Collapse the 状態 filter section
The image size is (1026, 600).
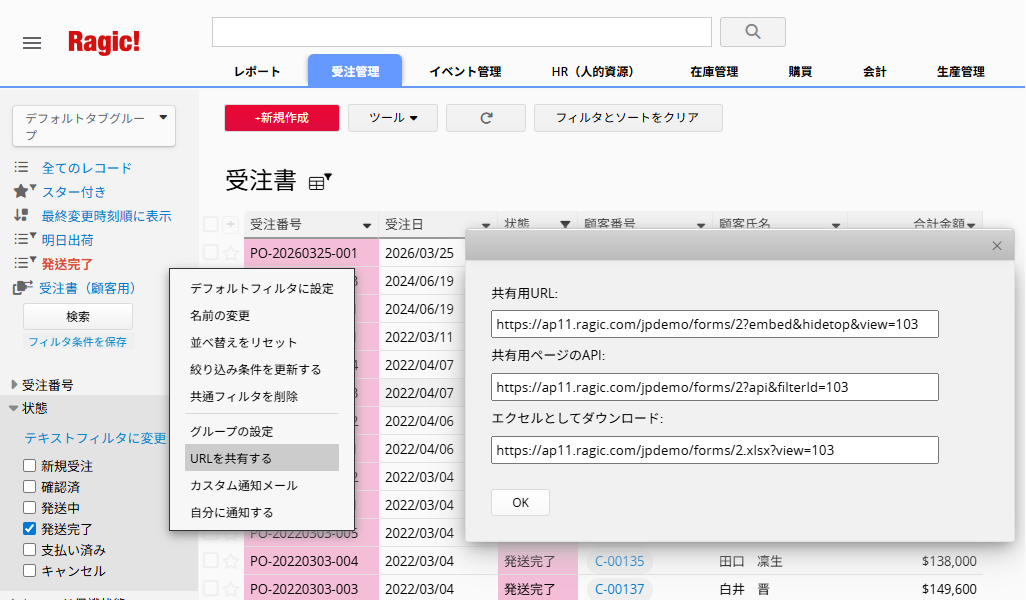[13, 408]
